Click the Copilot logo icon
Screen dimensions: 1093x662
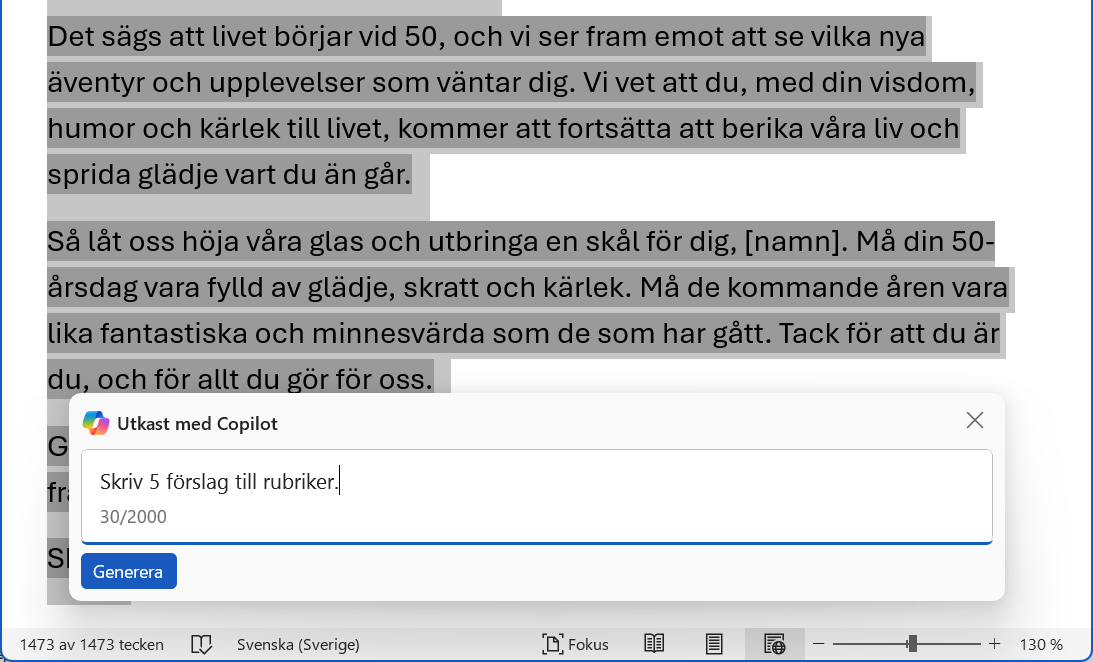[x=96, y=423]
